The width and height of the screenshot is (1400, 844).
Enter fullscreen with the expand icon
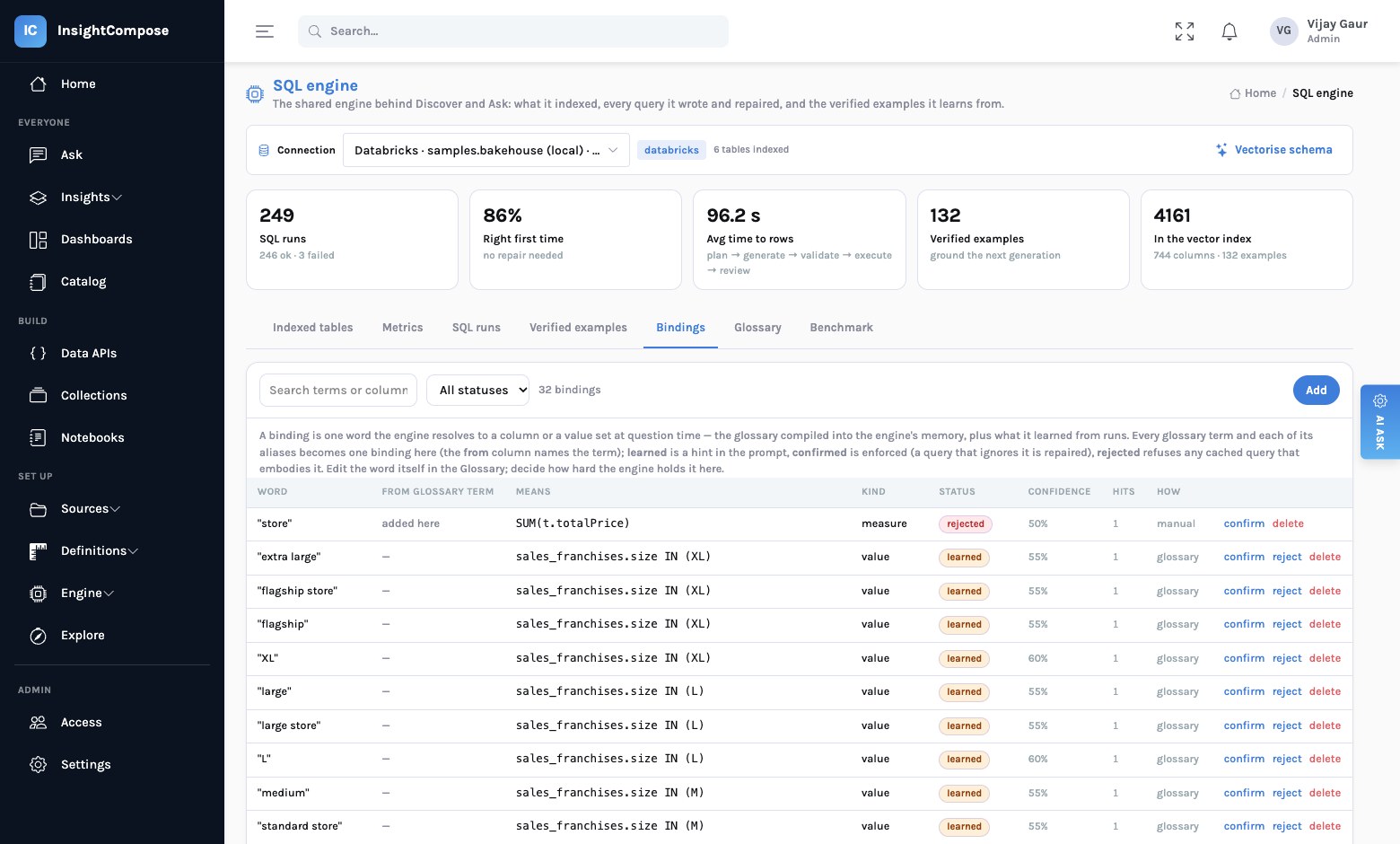click(1185, 31)
